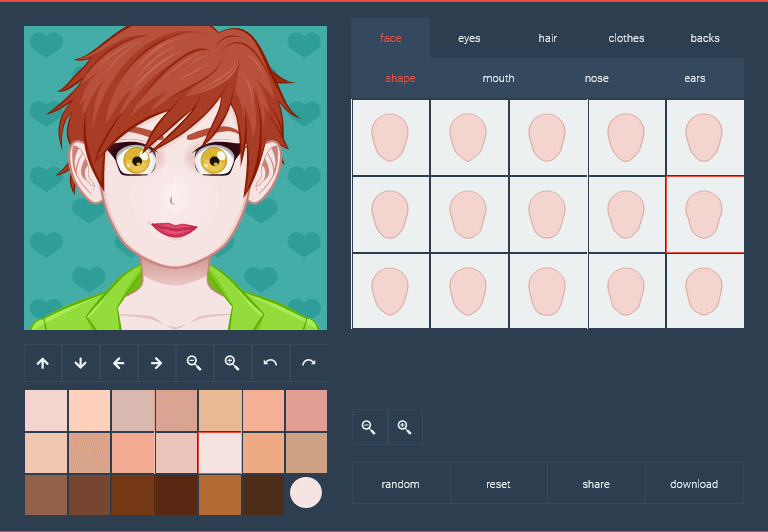Image resolution: width=768 pixels, height=532 pixels.
Task: Click the download button
Action: pyautogui.click(x=694, y=484)
